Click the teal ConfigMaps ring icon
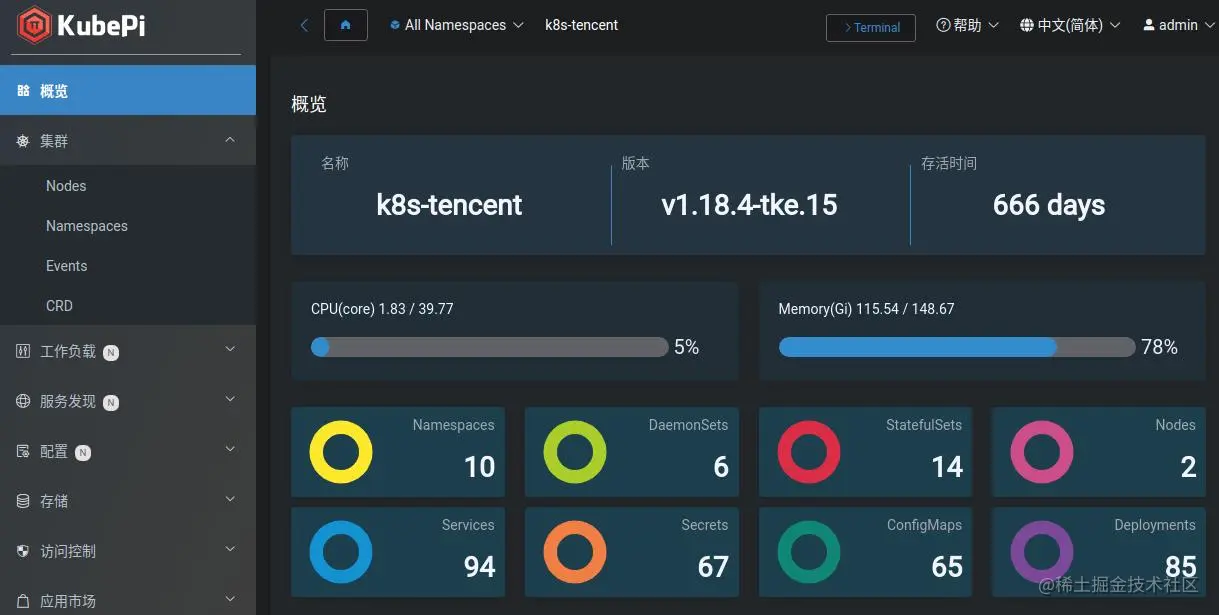Image resolution: width=1219 pixels, height=615 pixels. pyautogui.click(x=809, y=552)
